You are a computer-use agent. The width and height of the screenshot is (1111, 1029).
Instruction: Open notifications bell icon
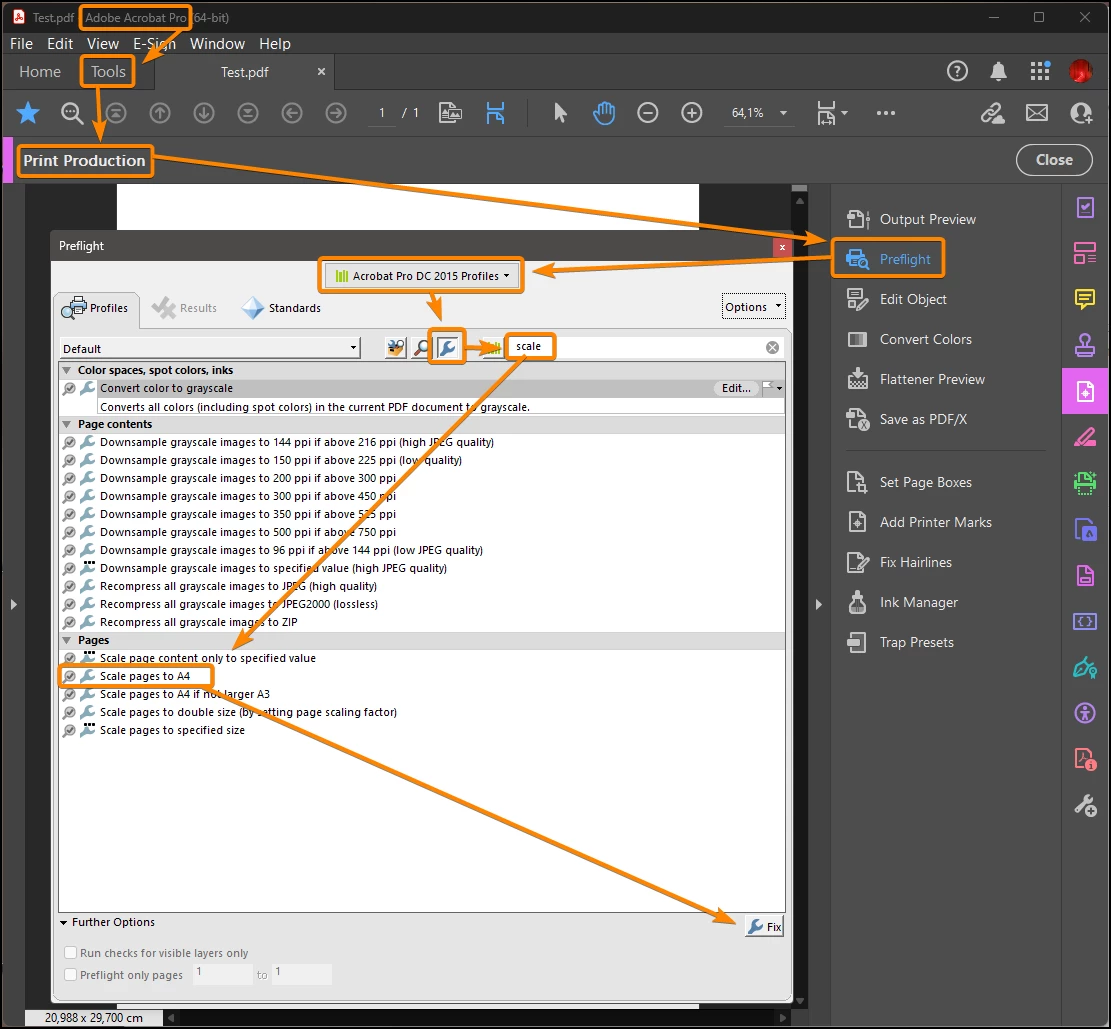click(998, 71)
